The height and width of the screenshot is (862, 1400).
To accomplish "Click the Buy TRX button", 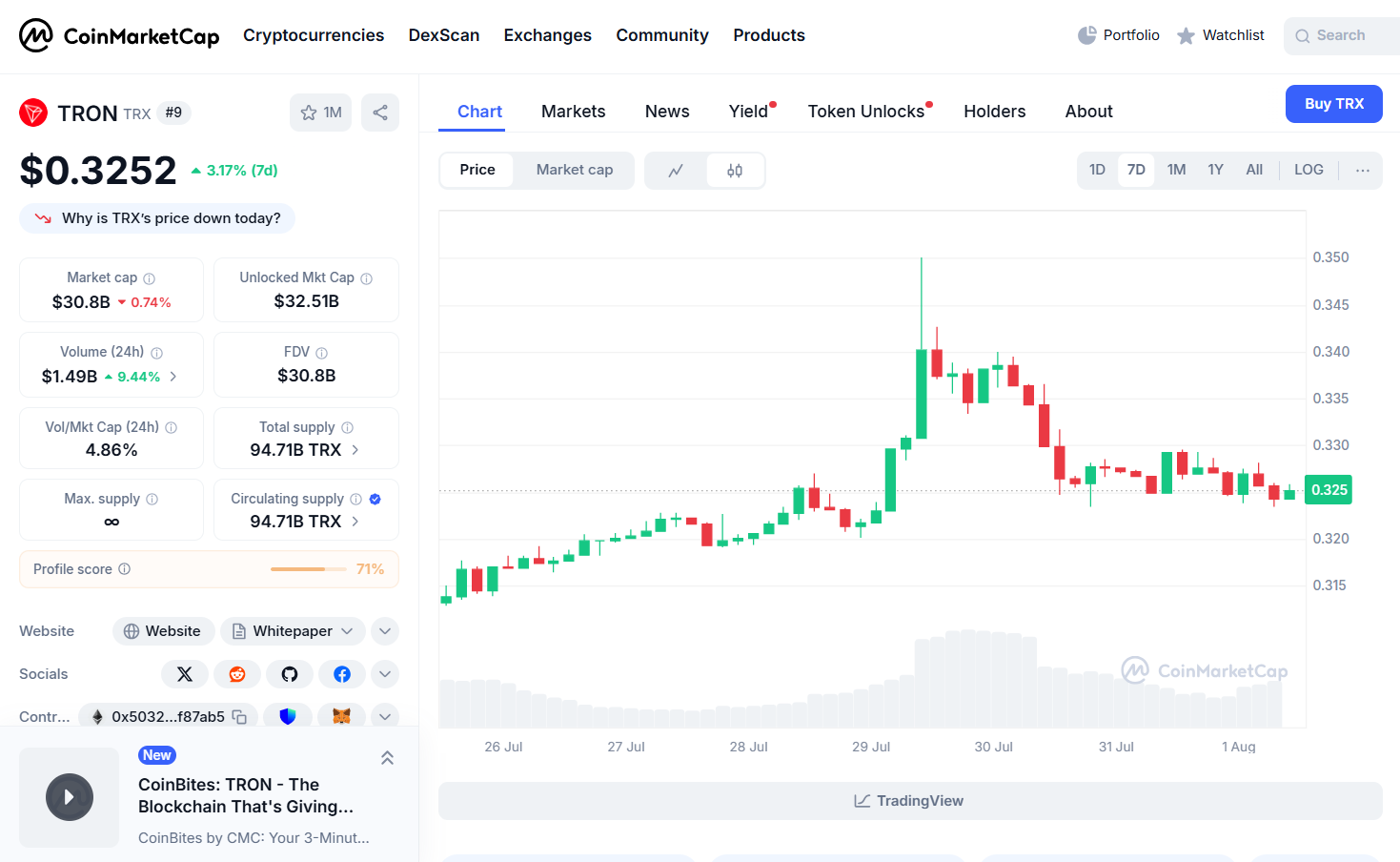I will tap(1333, 104).
